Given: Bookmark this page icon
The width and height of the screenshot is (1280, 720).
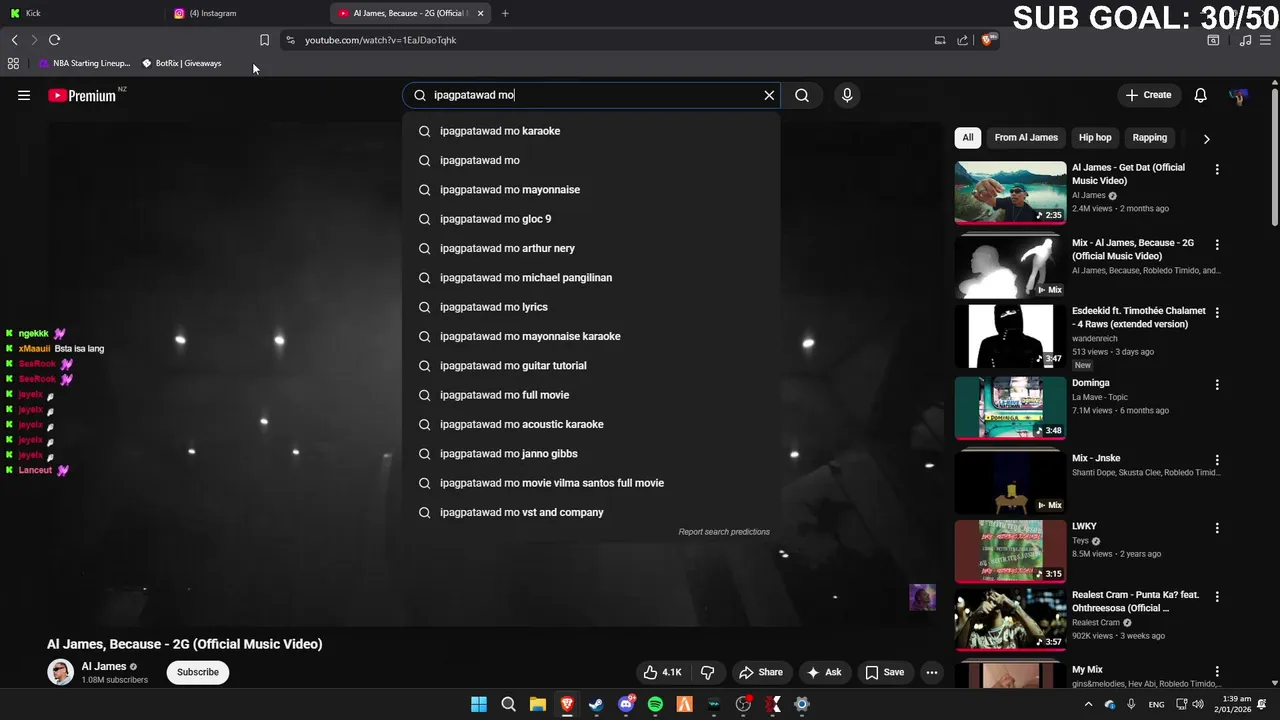Looking at the screenshot, I should click(264, 40).
